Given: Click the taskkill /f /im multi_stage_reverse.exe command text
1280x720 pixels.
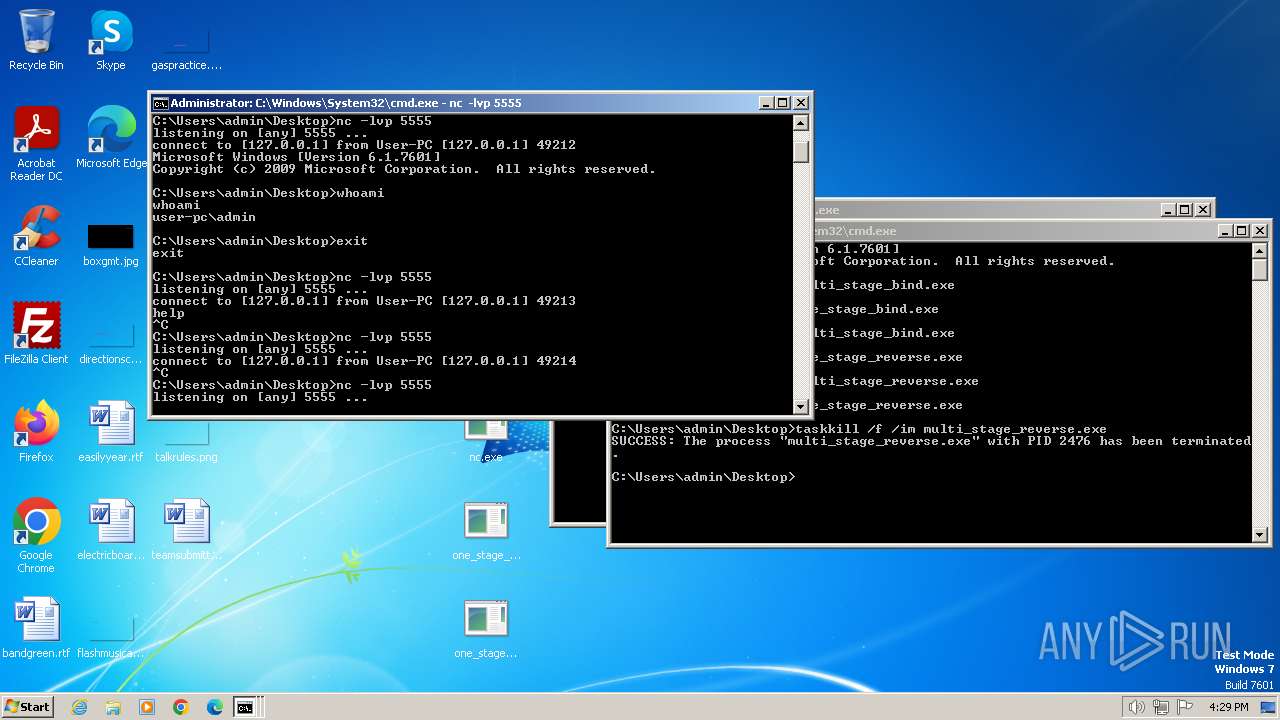Looking at the screenshot, I should tap(951, 429).
